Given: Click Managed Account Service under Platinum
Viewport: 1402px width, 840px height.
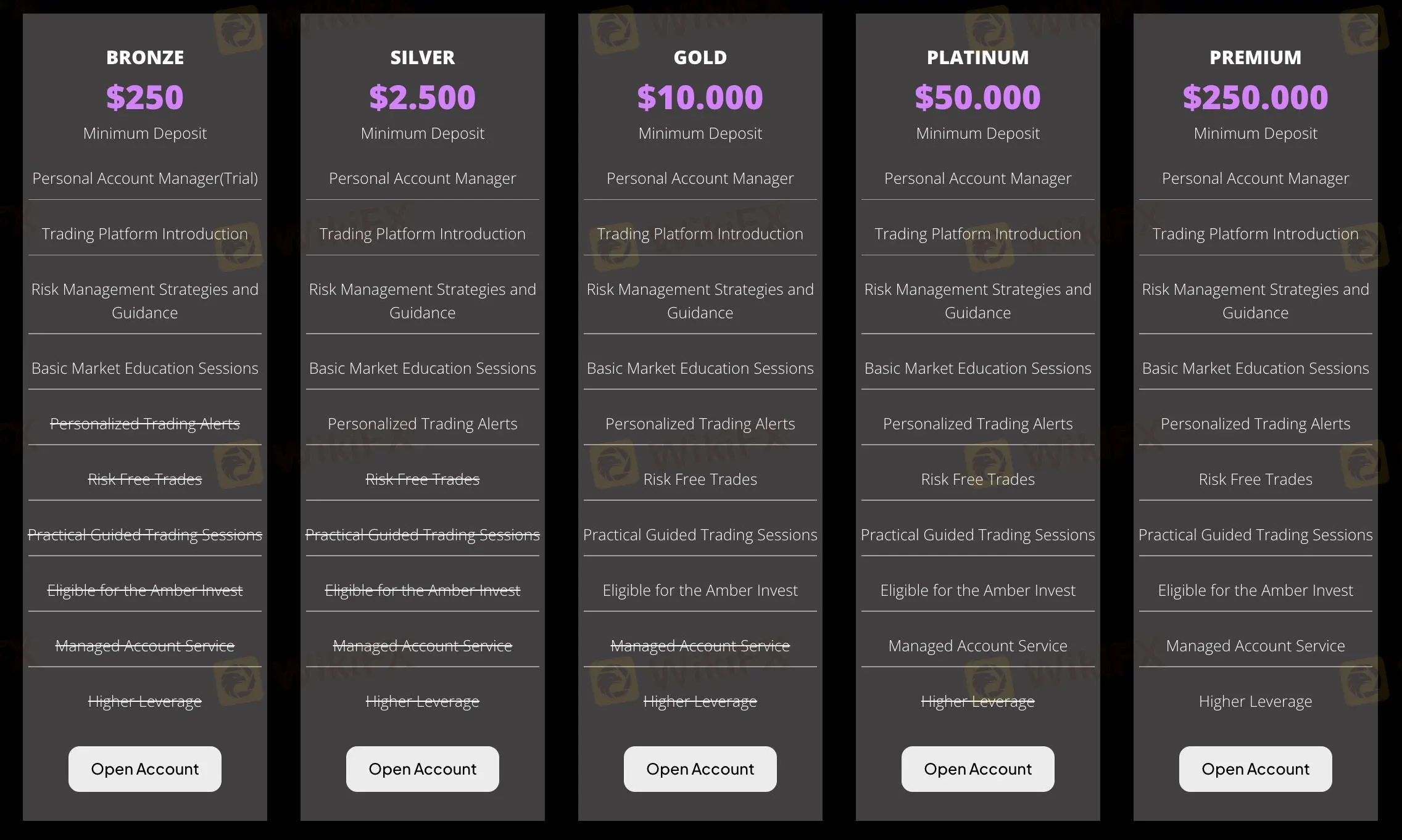Looking at the screenshot, I should pyautogui.click(x=977, y=646).
